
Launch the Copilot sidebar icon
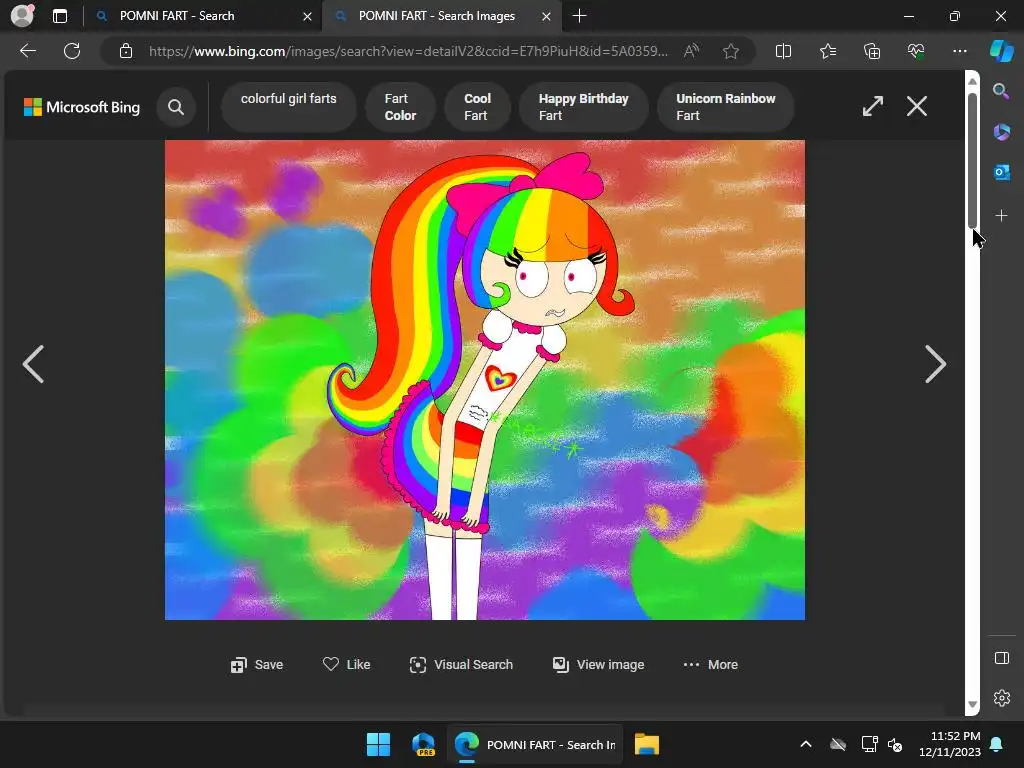pyautogui.click(x=1001, y=51)
